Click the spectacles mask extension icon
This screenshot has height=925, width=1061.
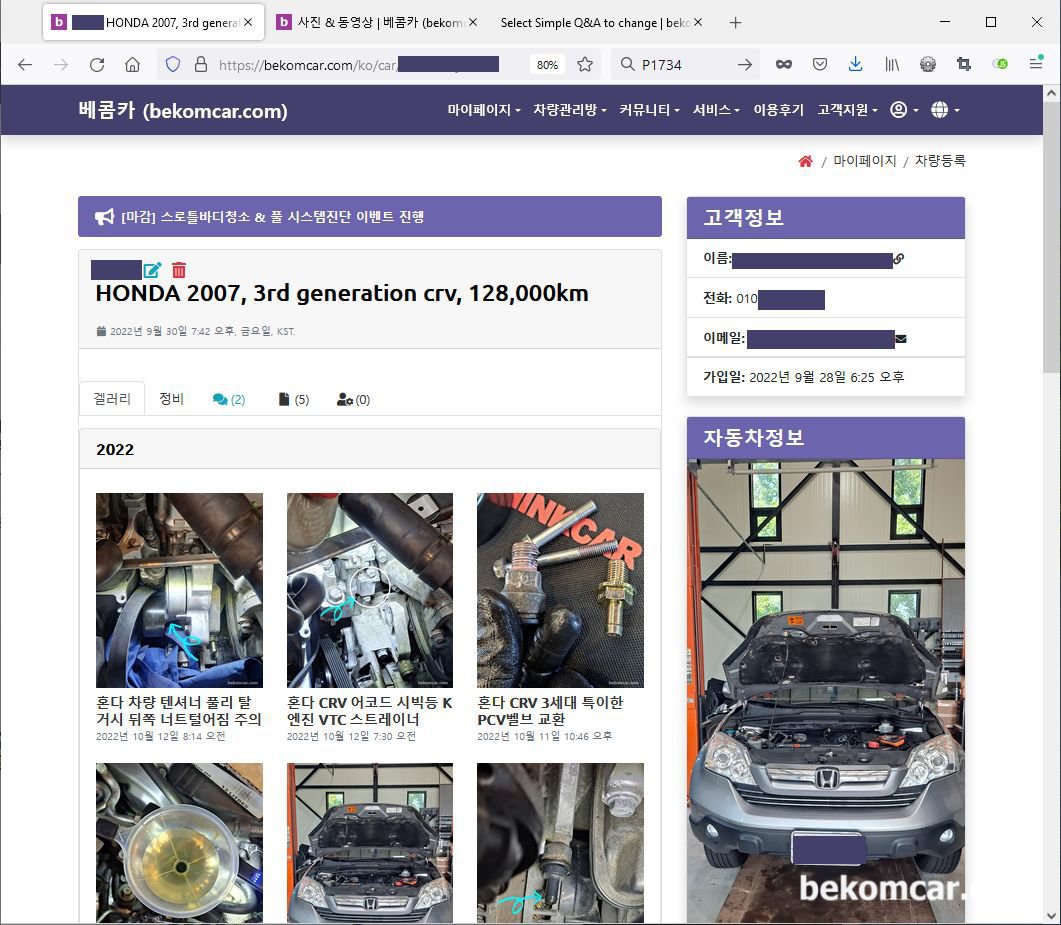click(x=784, y=64)
